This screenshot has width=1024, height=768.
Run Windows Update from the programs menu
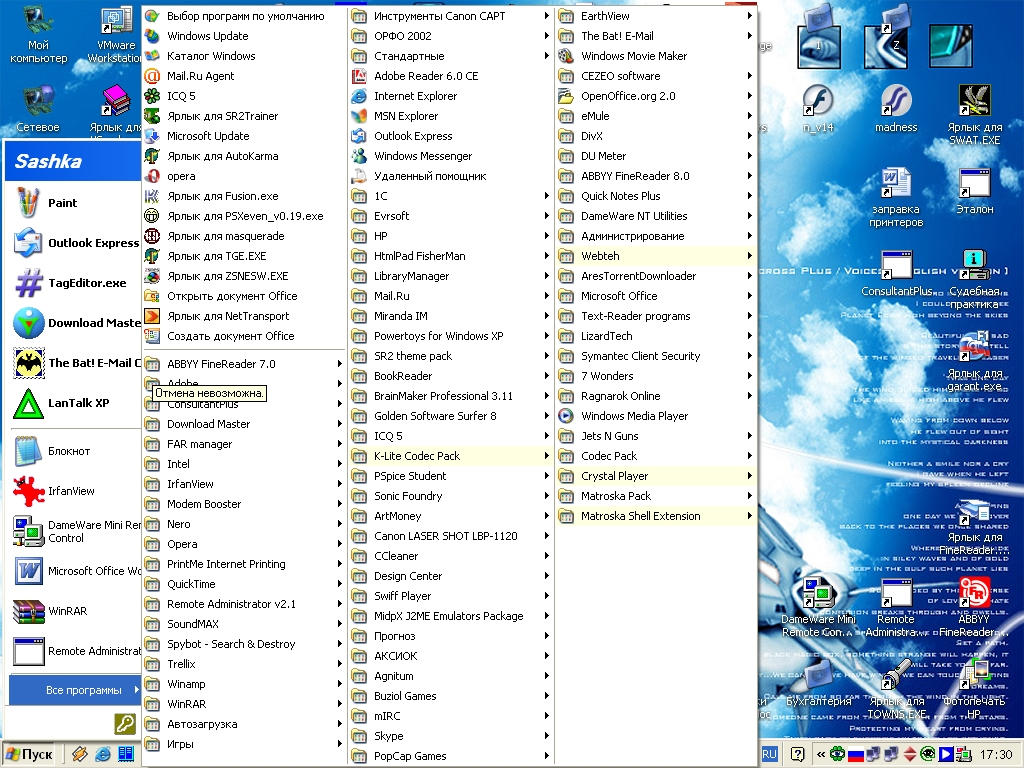click(x=243, y=36)
